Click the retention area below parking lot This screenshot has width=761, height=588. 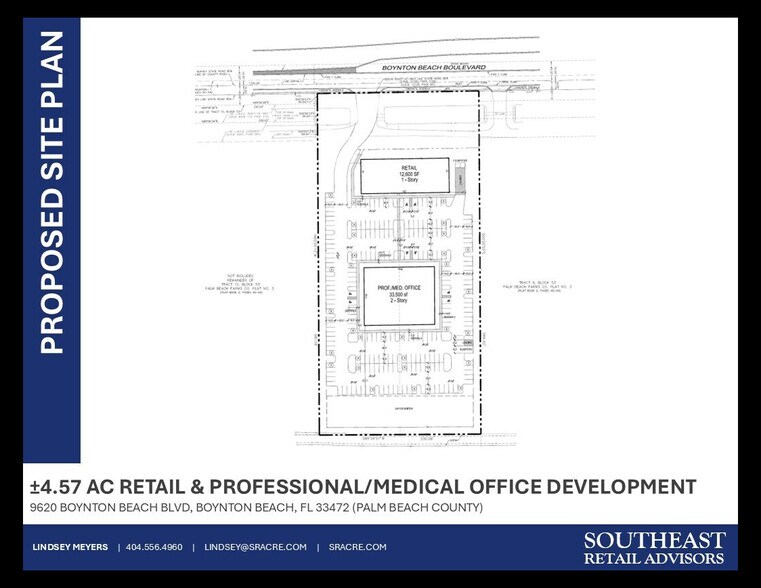(398, 411)
